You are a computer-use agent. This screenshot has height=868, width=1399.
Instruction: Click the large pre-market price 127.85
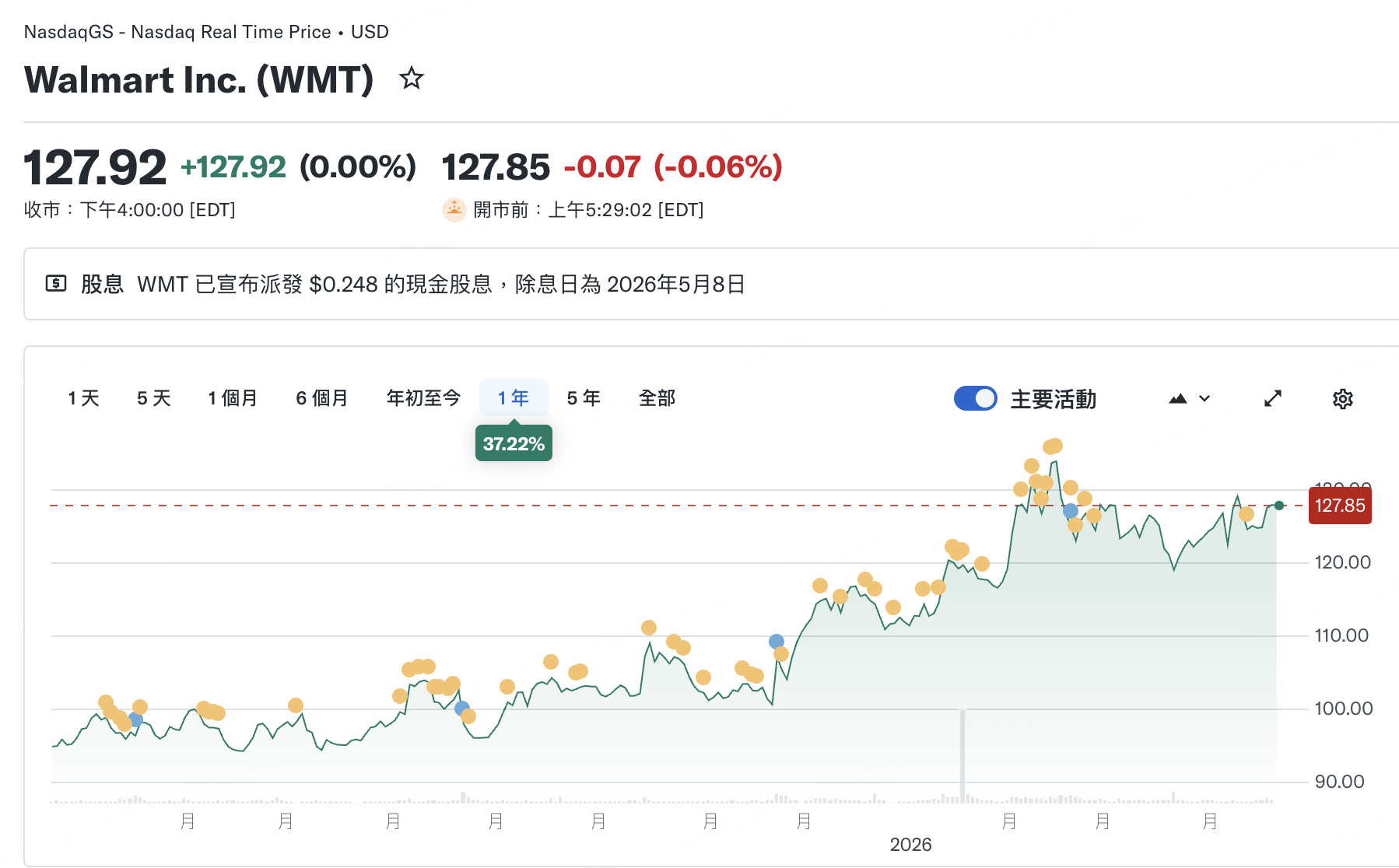[x=496, y=167]
